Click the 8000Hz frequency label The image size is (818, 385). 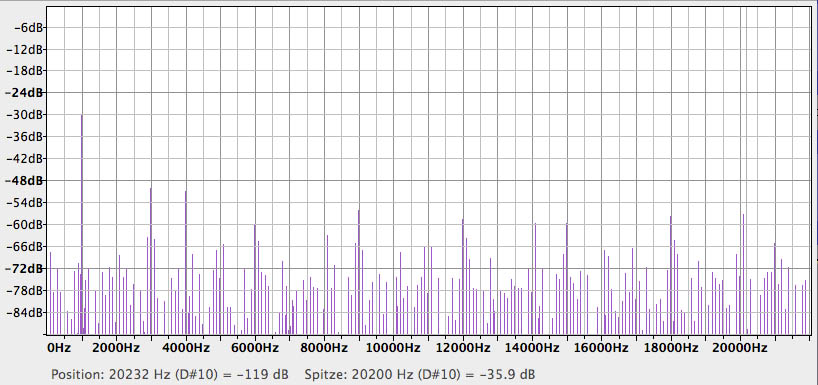pyautogui.click(x=324, y=347)
